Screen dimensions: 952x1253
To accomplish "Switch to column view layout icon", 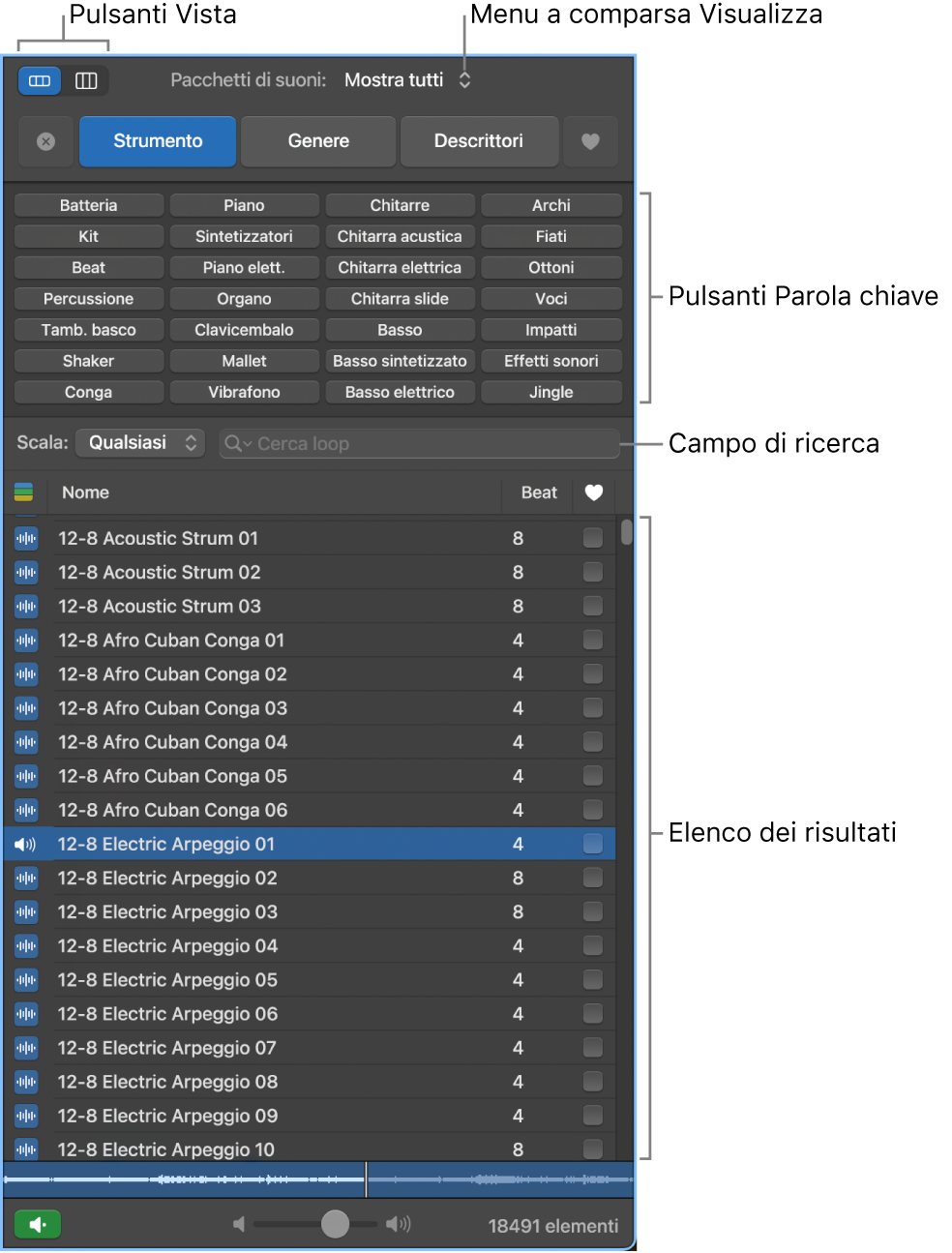I will [86, 80].
